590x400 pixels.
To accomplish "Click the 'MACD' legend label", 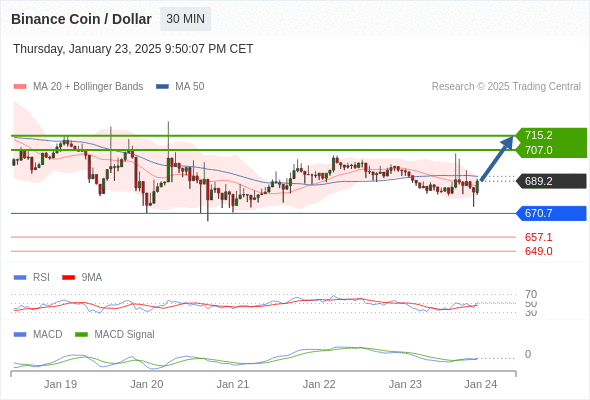I will 48,335.
